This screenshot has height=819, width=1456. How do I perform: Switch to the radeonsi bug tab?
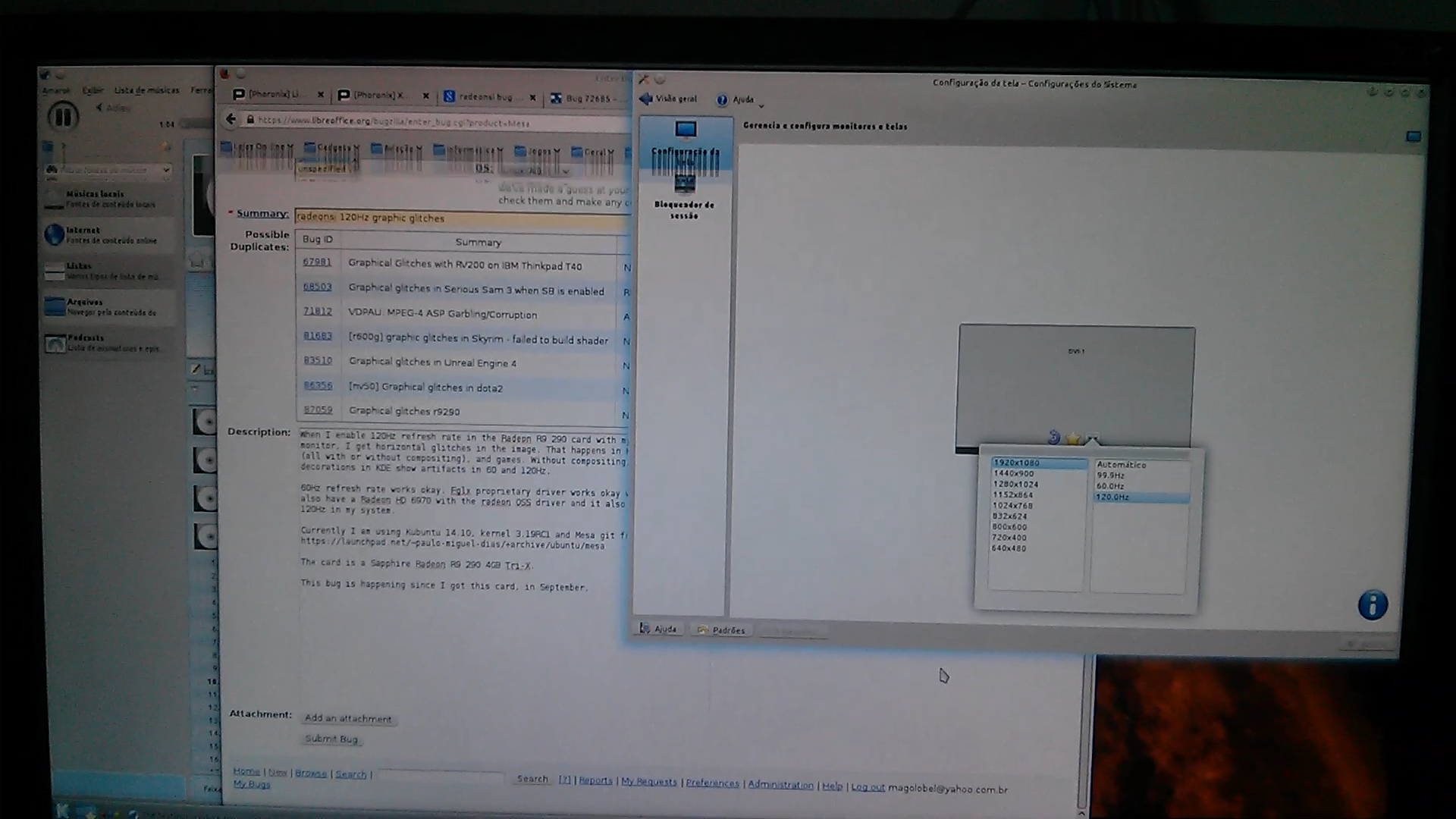tap(485, 96)
